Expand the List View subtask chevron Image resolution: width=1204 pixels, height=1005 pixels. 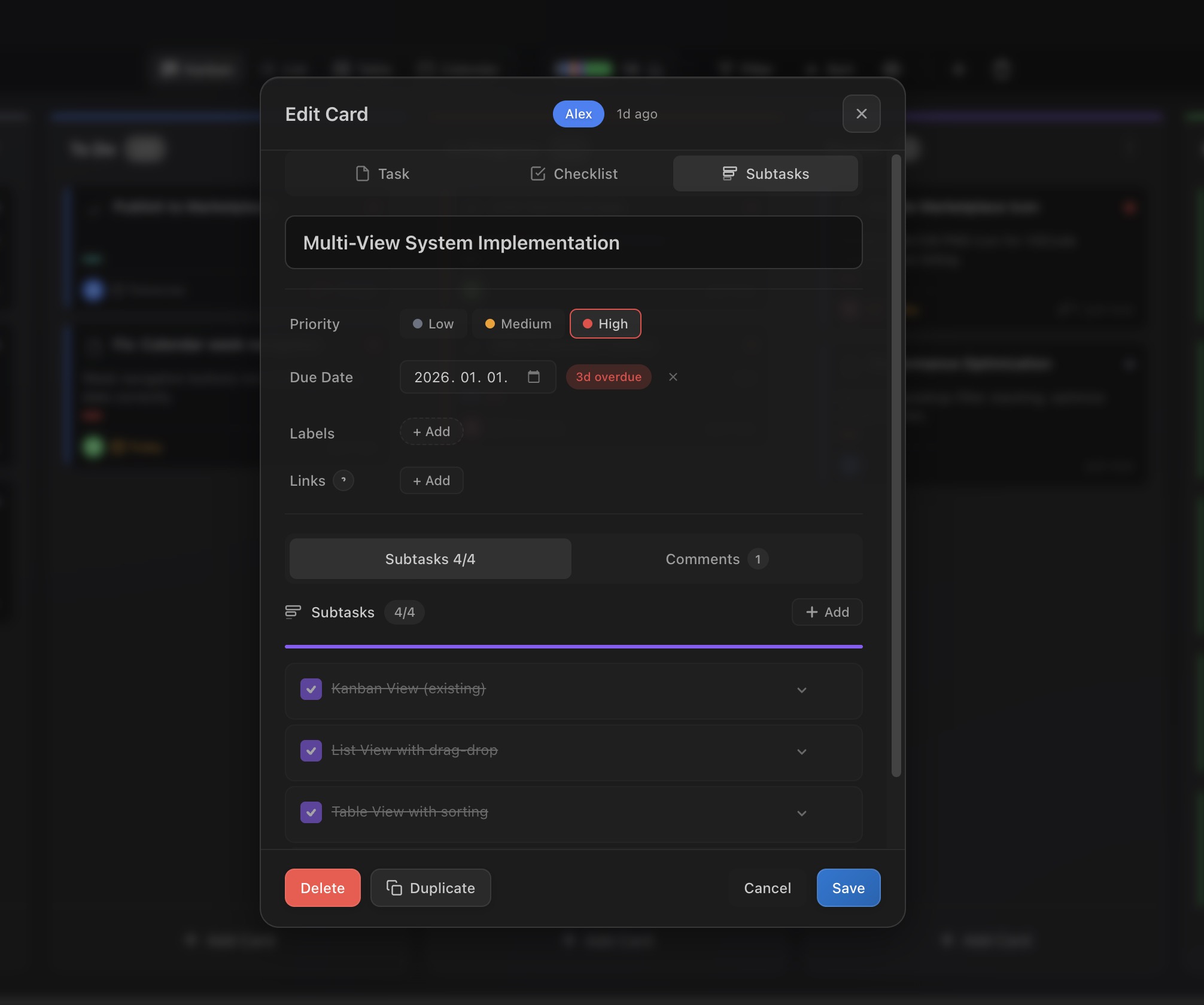801,751
